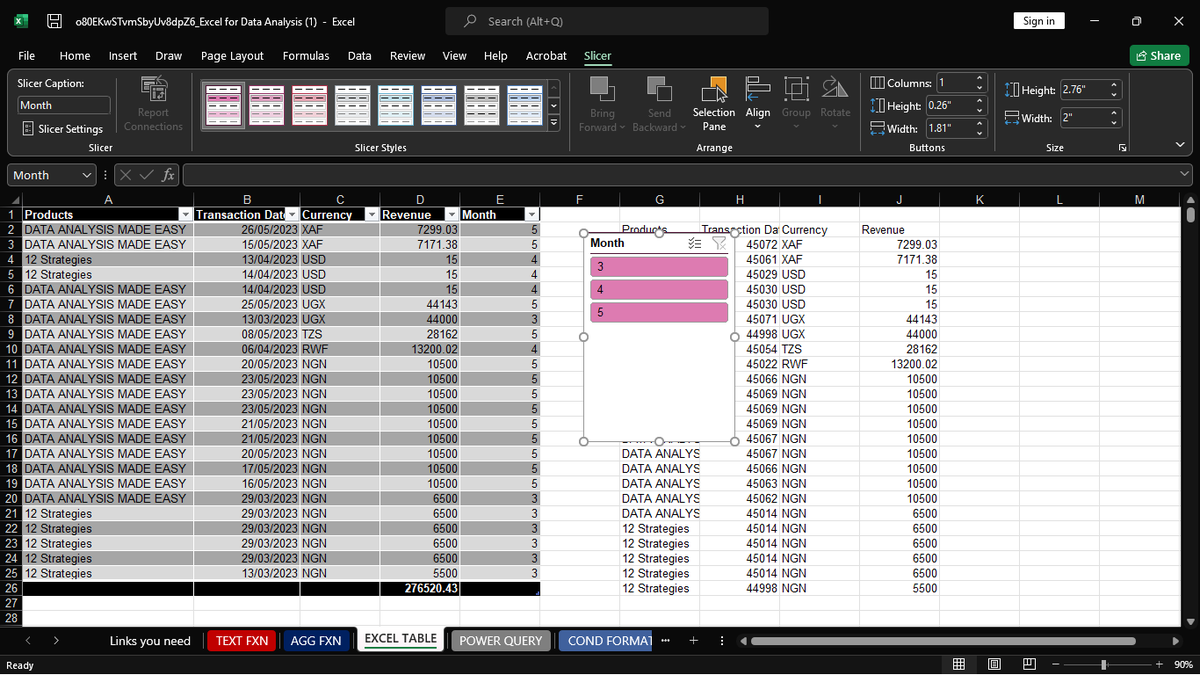Click the Search box in title bar
This screenshot has height=675, width=1200.
click(x=608, y=21)
